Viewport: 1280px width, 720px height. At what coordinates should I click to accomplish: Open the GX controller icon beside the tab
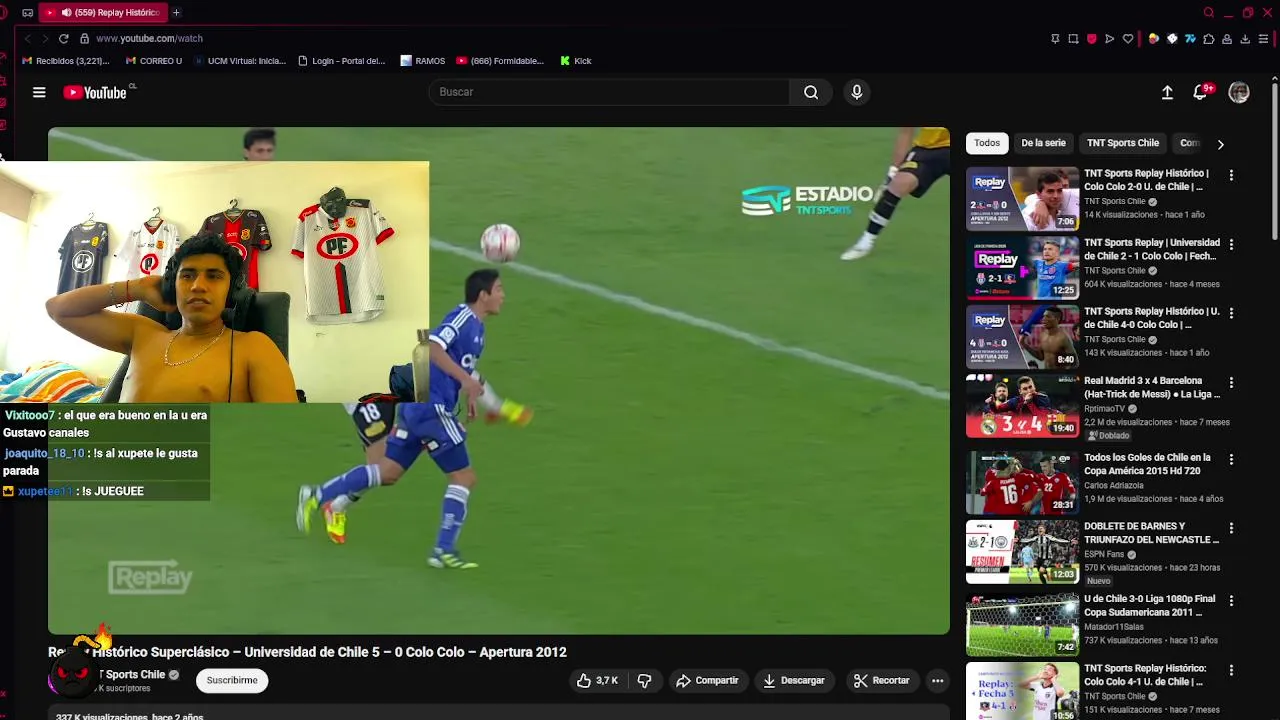pyautogui.click(x=27, y=13)
